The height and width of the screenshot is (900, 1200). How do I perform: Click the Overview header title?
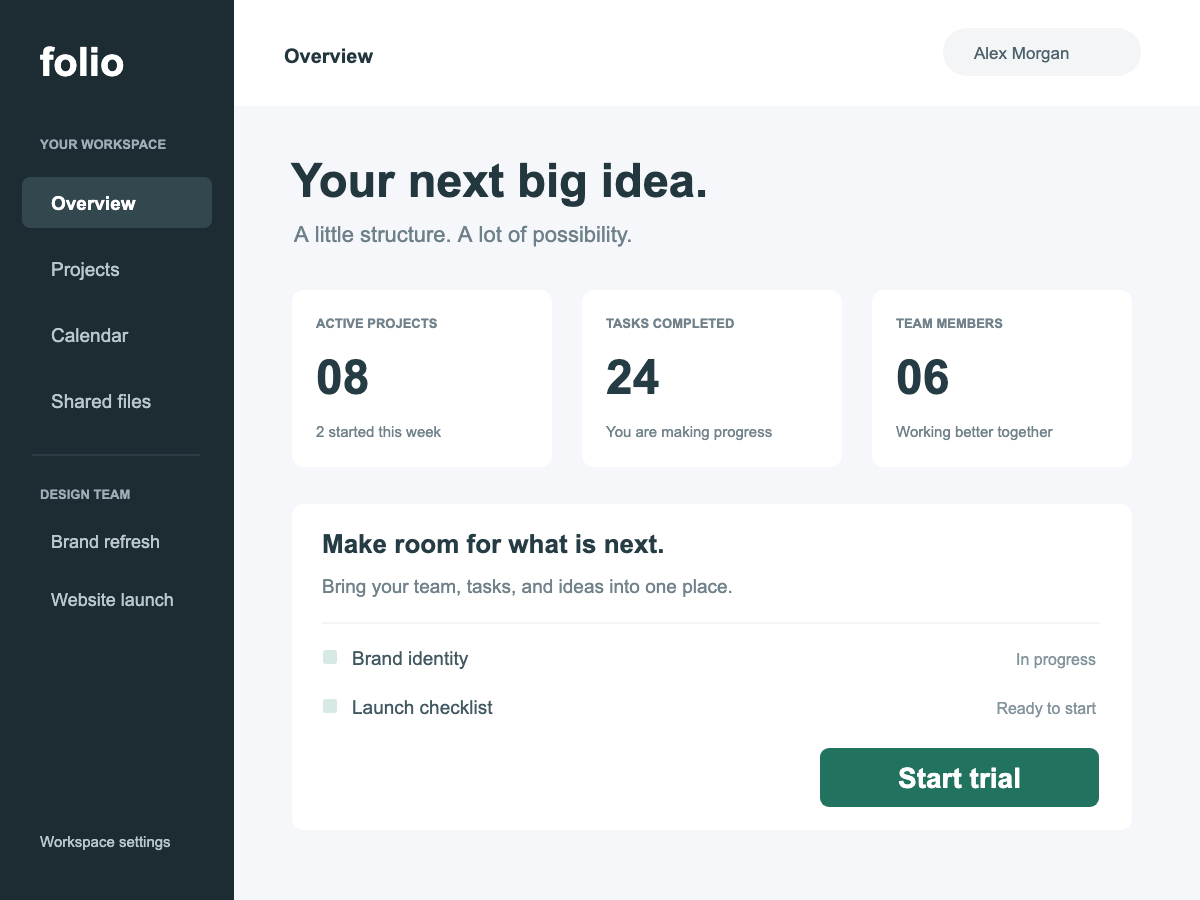(328, 56)
